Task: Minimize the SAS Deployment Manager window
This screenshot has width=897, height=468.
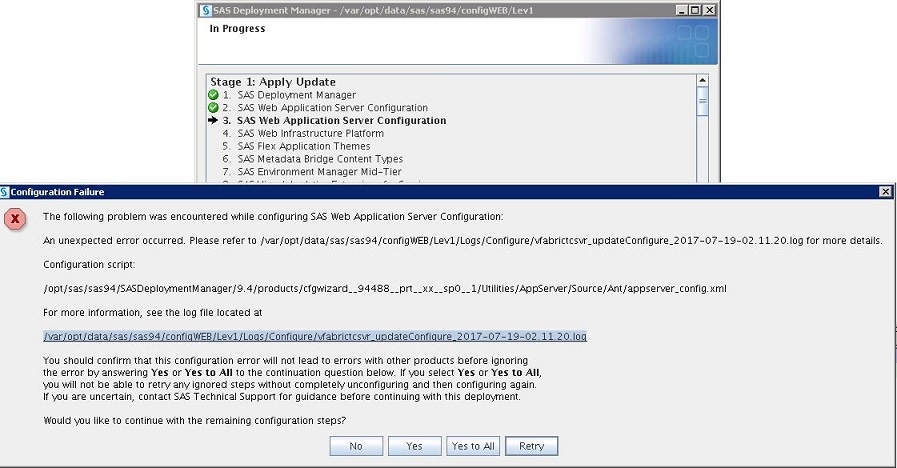Action: pyautogui.click(x=680, y=10)
